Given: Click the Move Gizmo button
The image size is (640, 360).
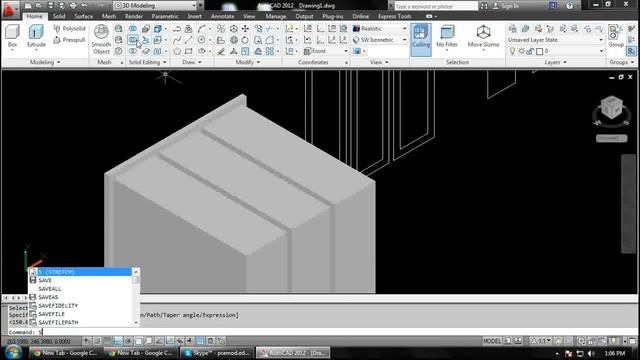Looking at the screenshot, I should tap(483, 36).
